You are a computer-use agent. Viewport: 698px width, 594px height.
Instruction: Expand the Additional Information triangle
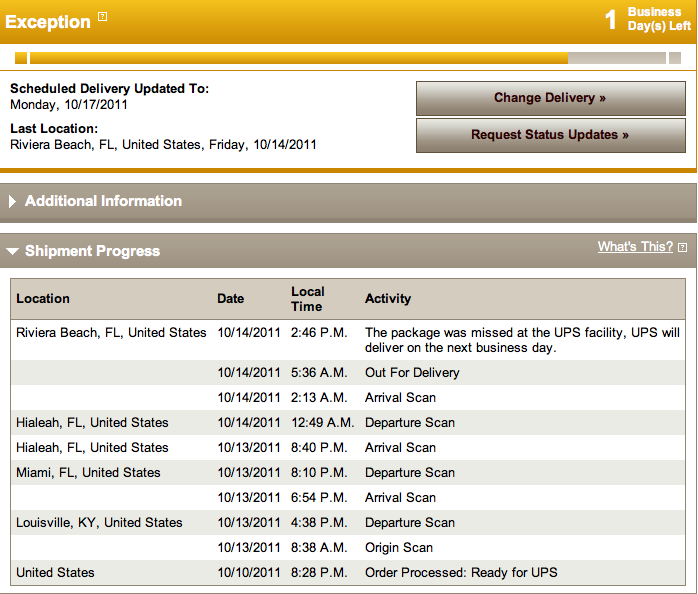click(x=12, y=201)
